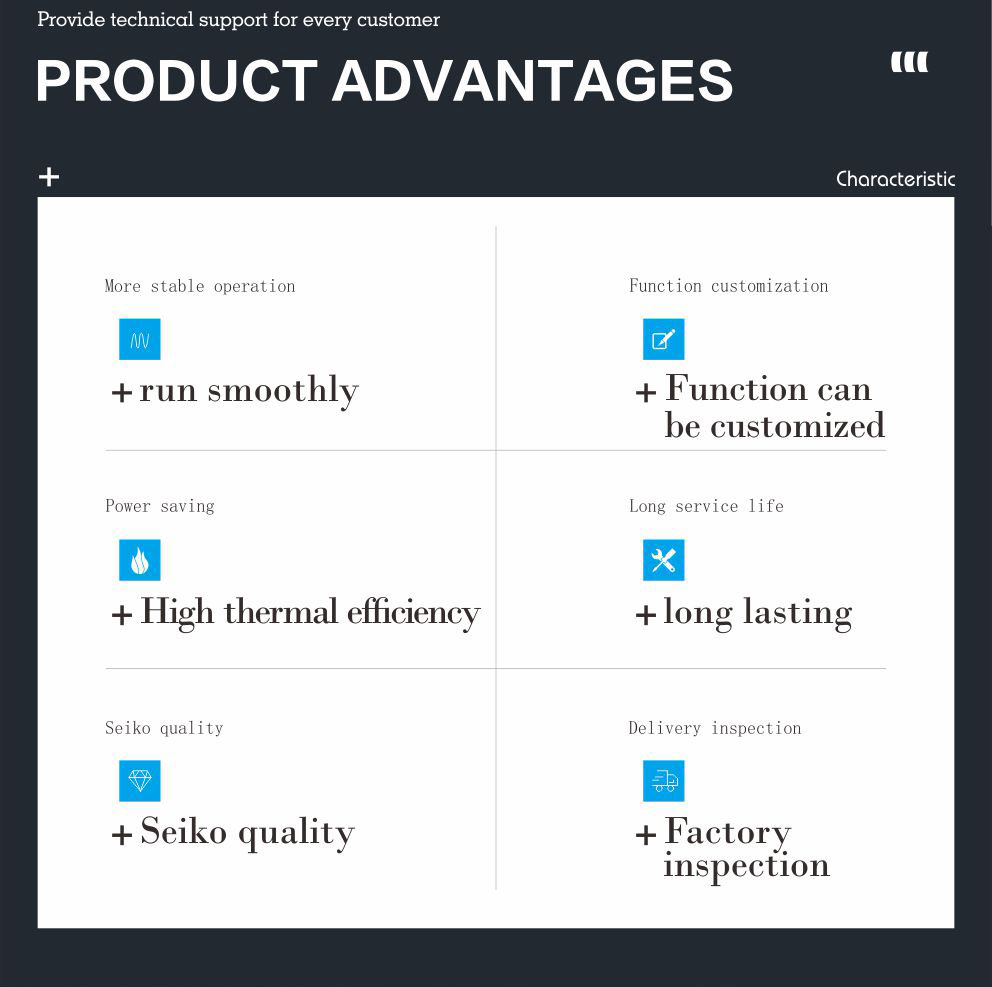
Task: Click the 'PRODUCT ADVANTAGES' title
Action: pos(384,81)
